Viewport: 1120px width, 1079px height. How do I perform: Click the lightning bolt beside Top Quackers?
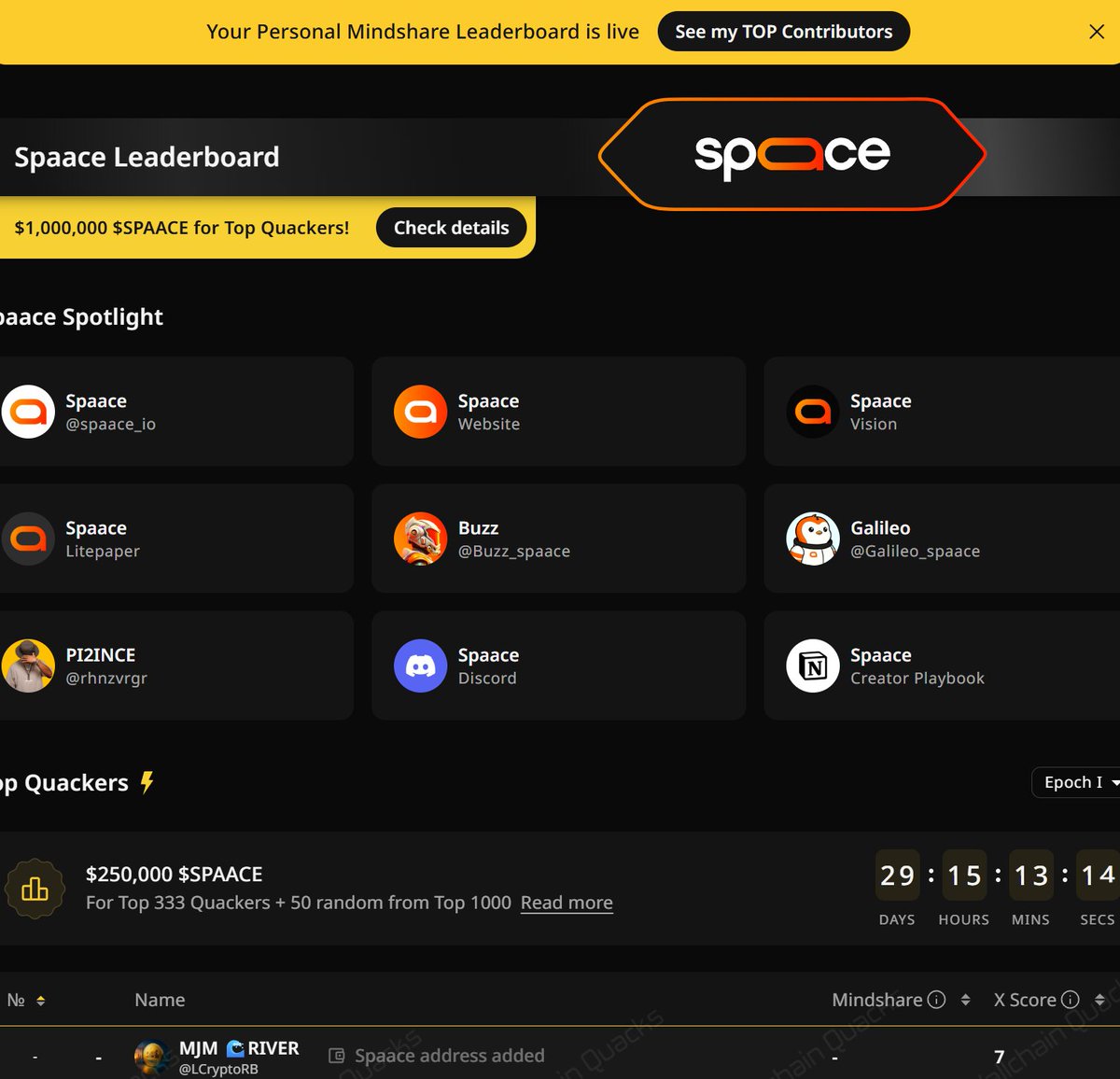point(147,782)
